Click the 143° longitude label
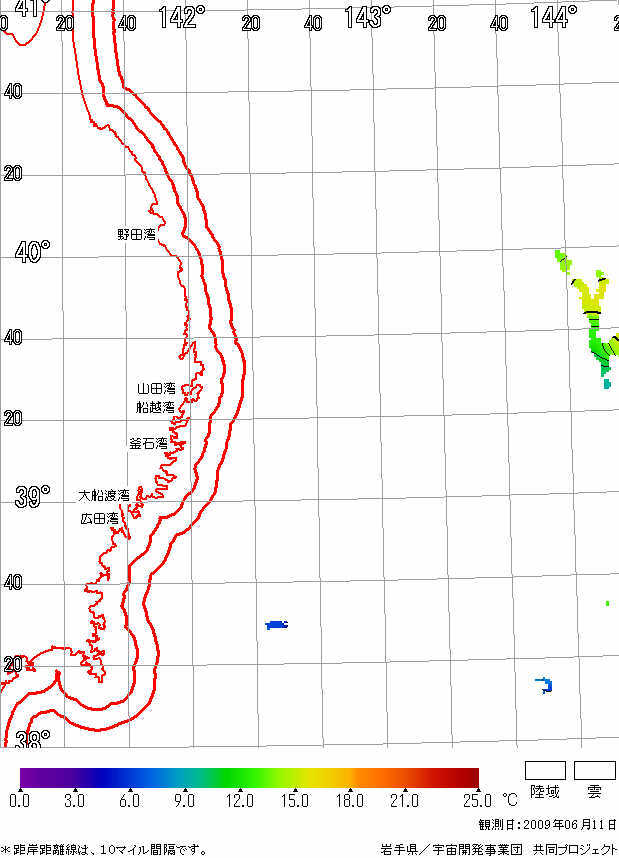This screenshot has height=858, width=619. pyautogui.click(x=368, y=17)
